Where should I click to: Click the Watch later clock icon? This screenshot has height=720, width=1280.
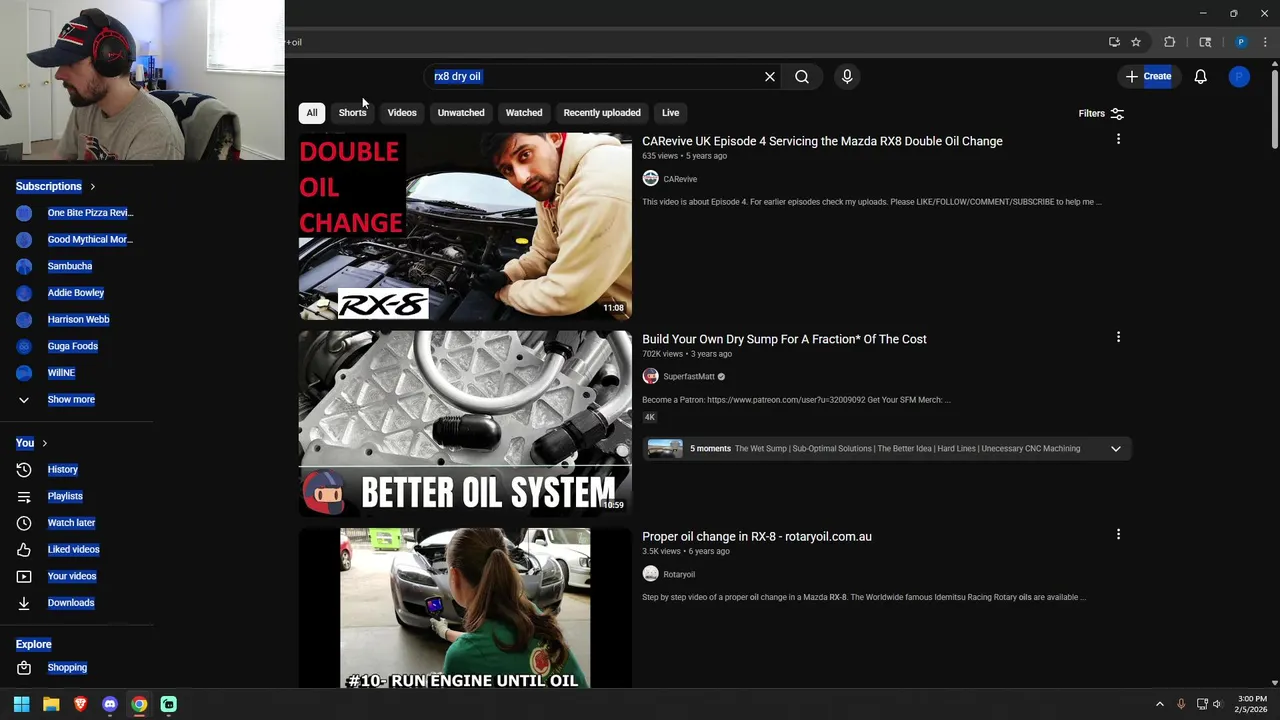(24, 522)
